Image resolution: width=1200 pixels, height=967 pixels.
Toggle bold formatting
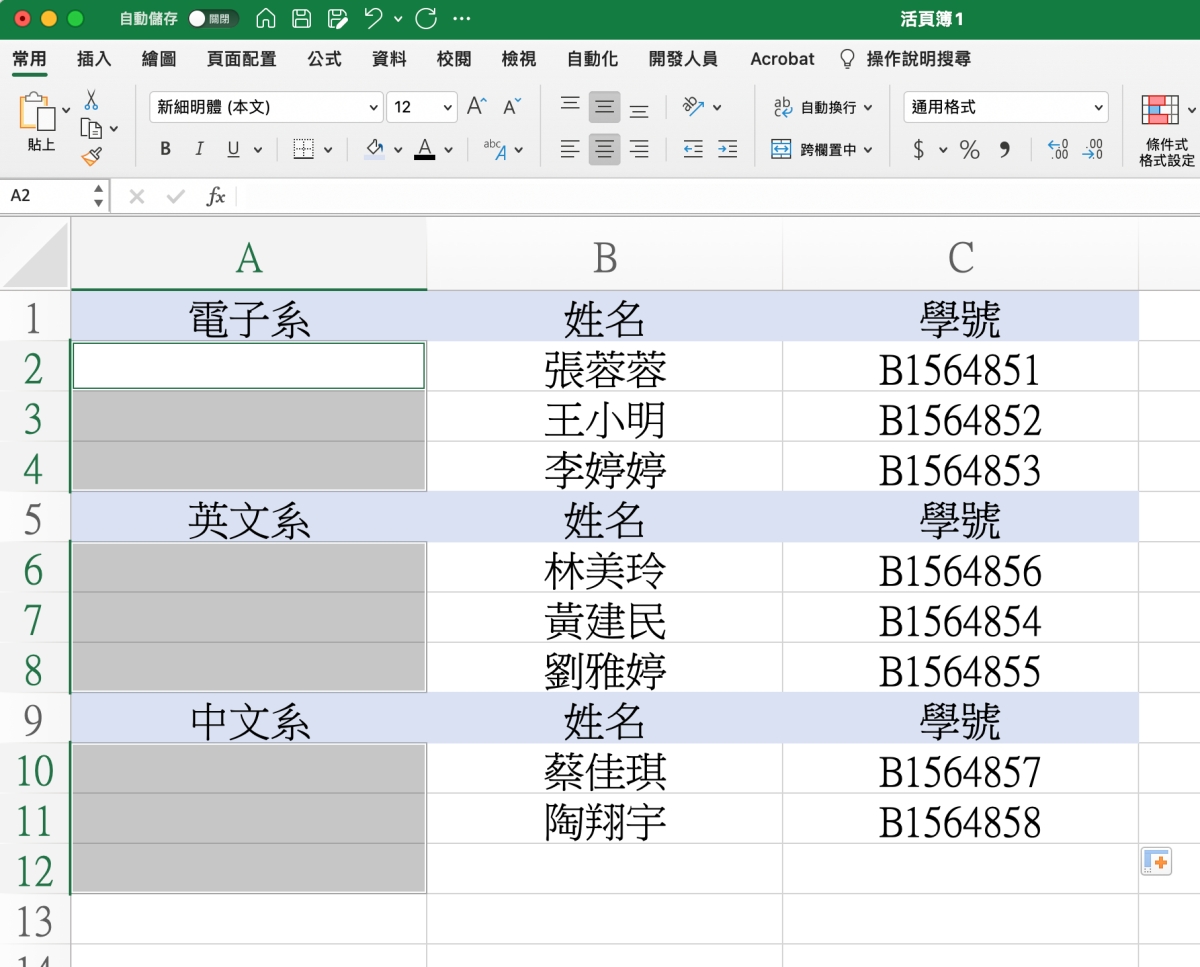[165, 149]
